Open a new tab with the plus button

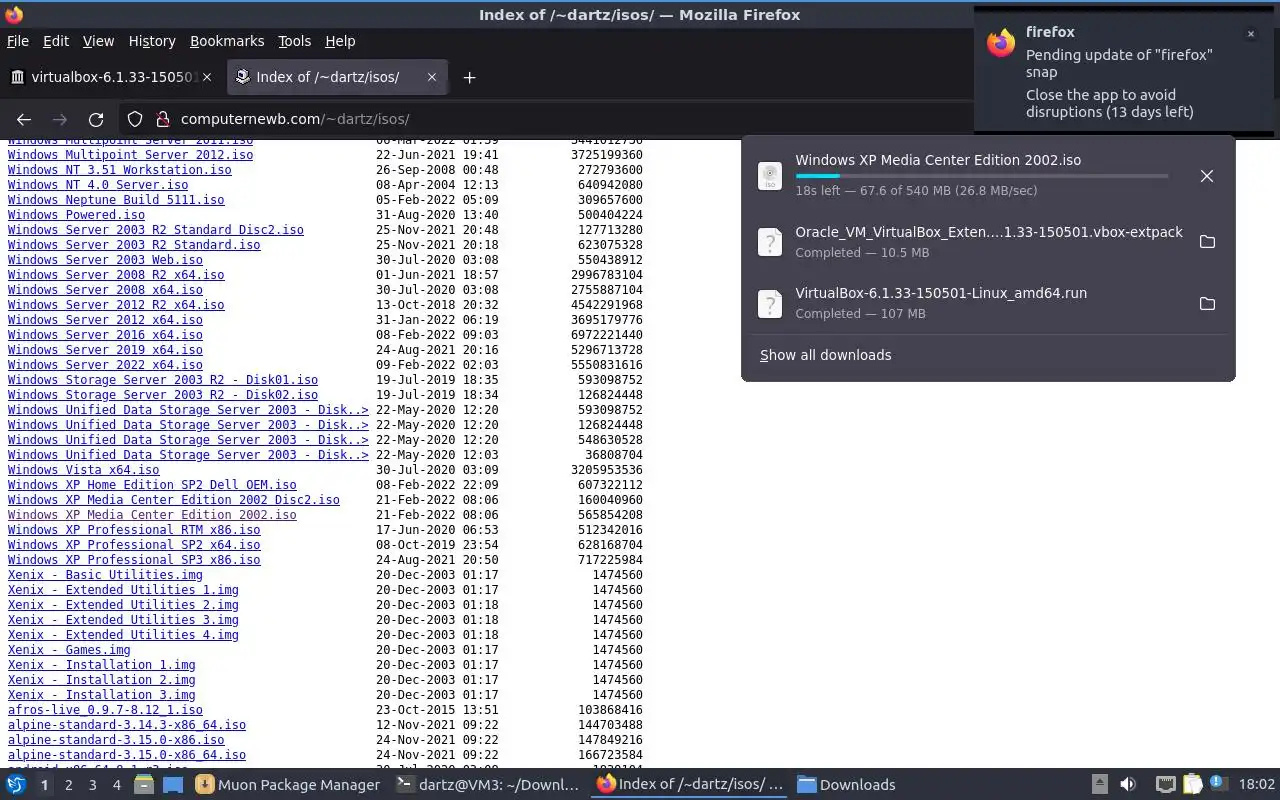pos(469,77)
